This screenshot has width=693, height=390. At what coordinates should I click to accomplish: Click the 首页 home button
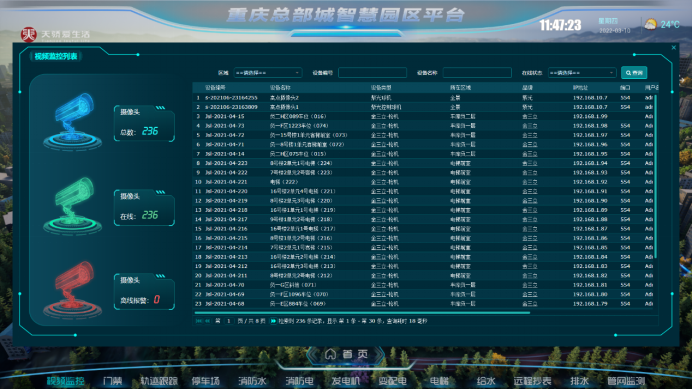pyautogui.click(x=346, y=354)
